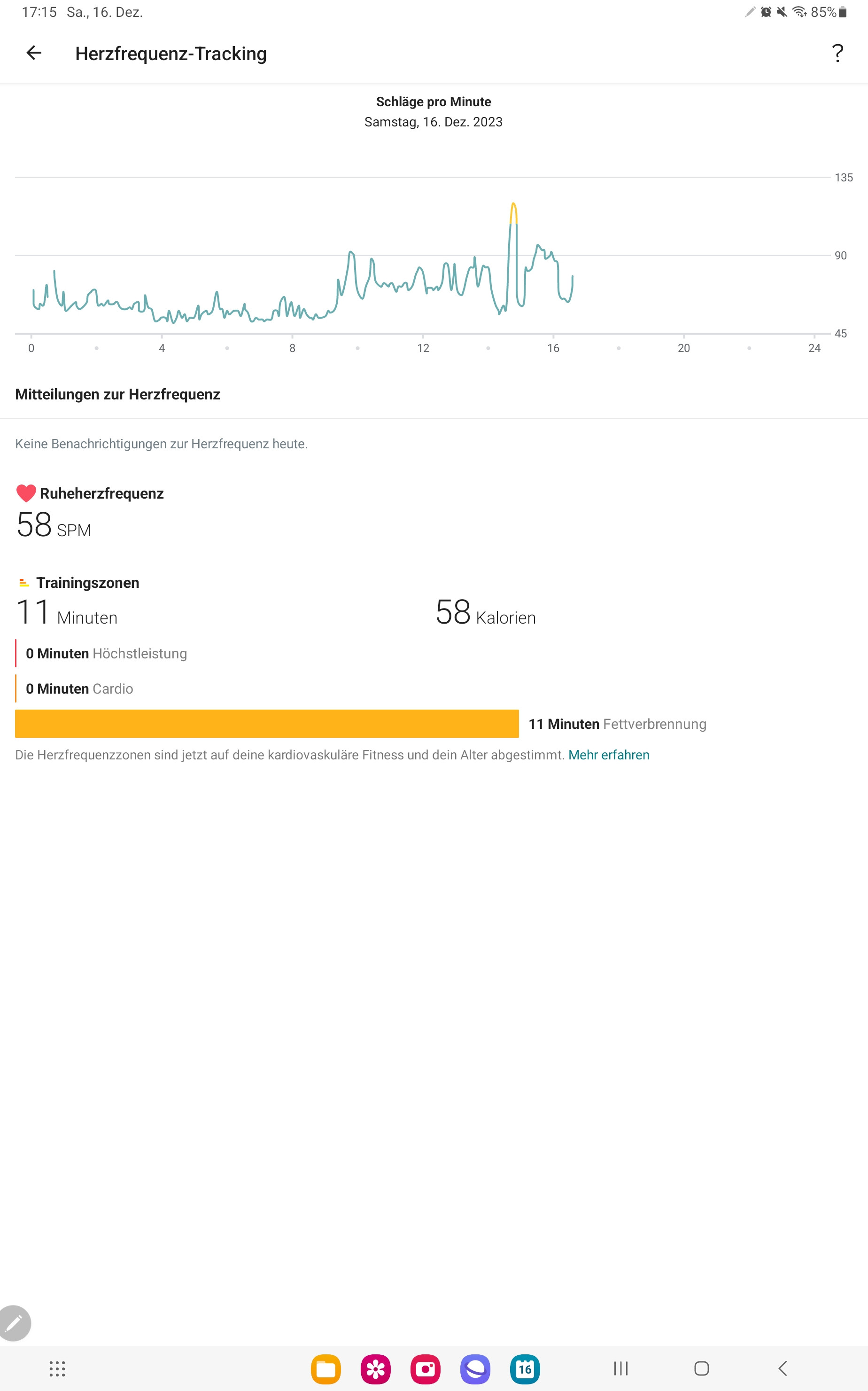Tap the recent apps navigation button
868x1391 pixels.
620,1368
